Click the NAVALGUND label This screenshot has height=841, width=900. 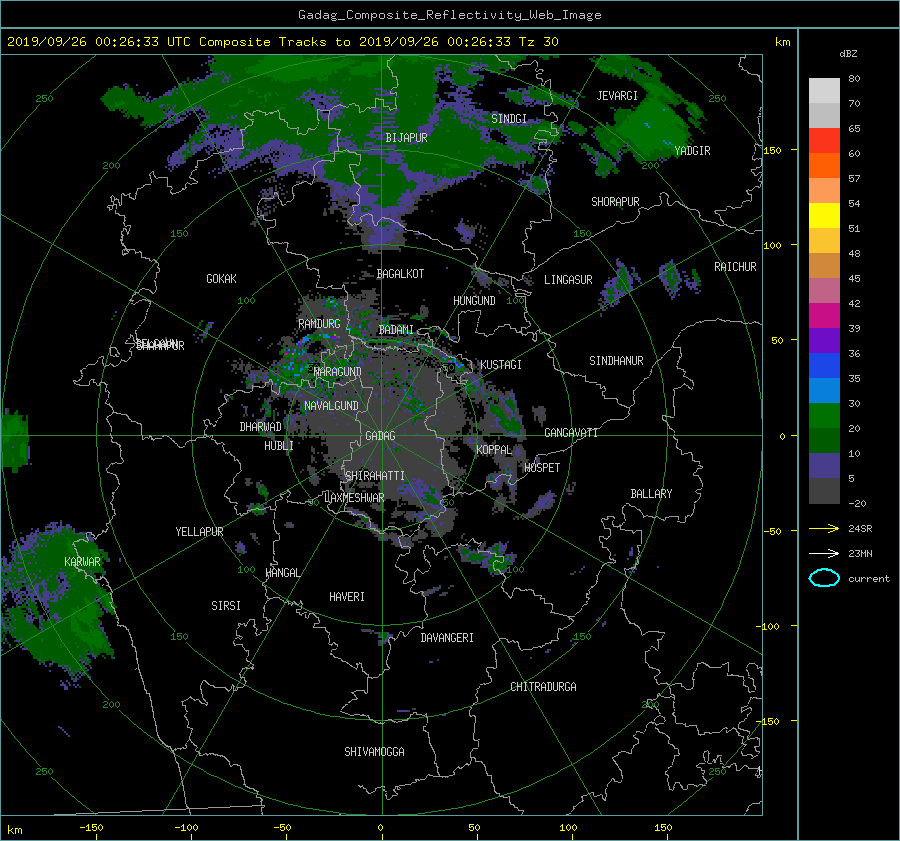[x=331, y=406]
